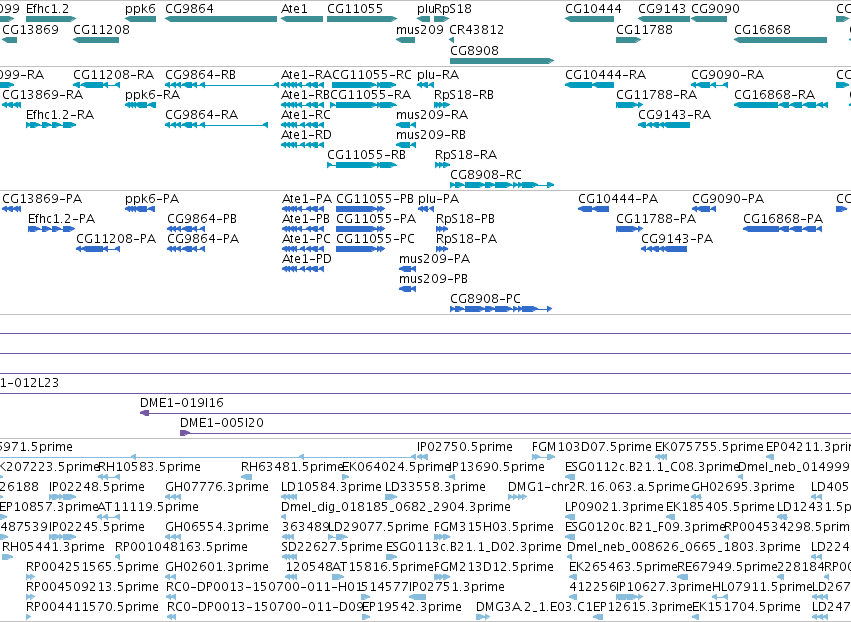The width and height of the screenshot is (851, 622).
Task: Select the Efhc1.2 gene in the gene track
Action: click(51, 19)
